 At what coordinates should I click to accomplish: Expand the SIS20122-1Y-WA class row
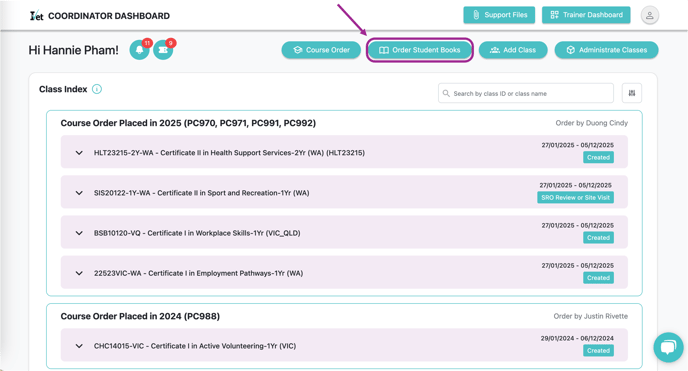click(x=79, y=193)
